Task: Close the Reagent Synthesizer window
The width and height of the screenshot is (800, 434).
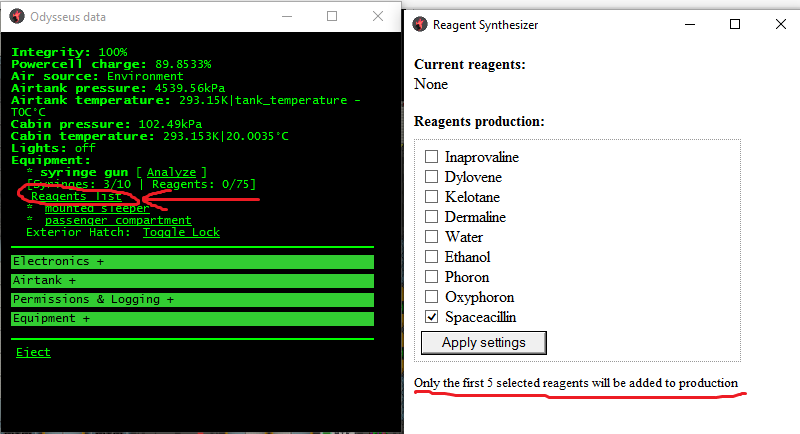Action: [781, 24]
